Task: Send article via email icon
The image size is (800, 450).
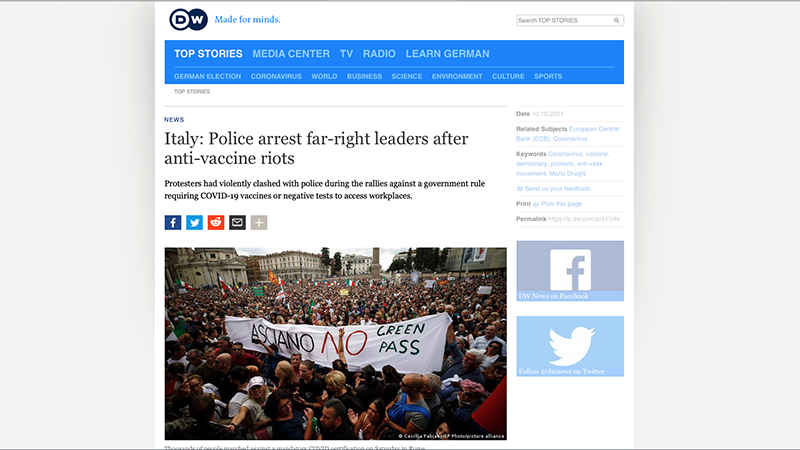Action: (237, 222)
